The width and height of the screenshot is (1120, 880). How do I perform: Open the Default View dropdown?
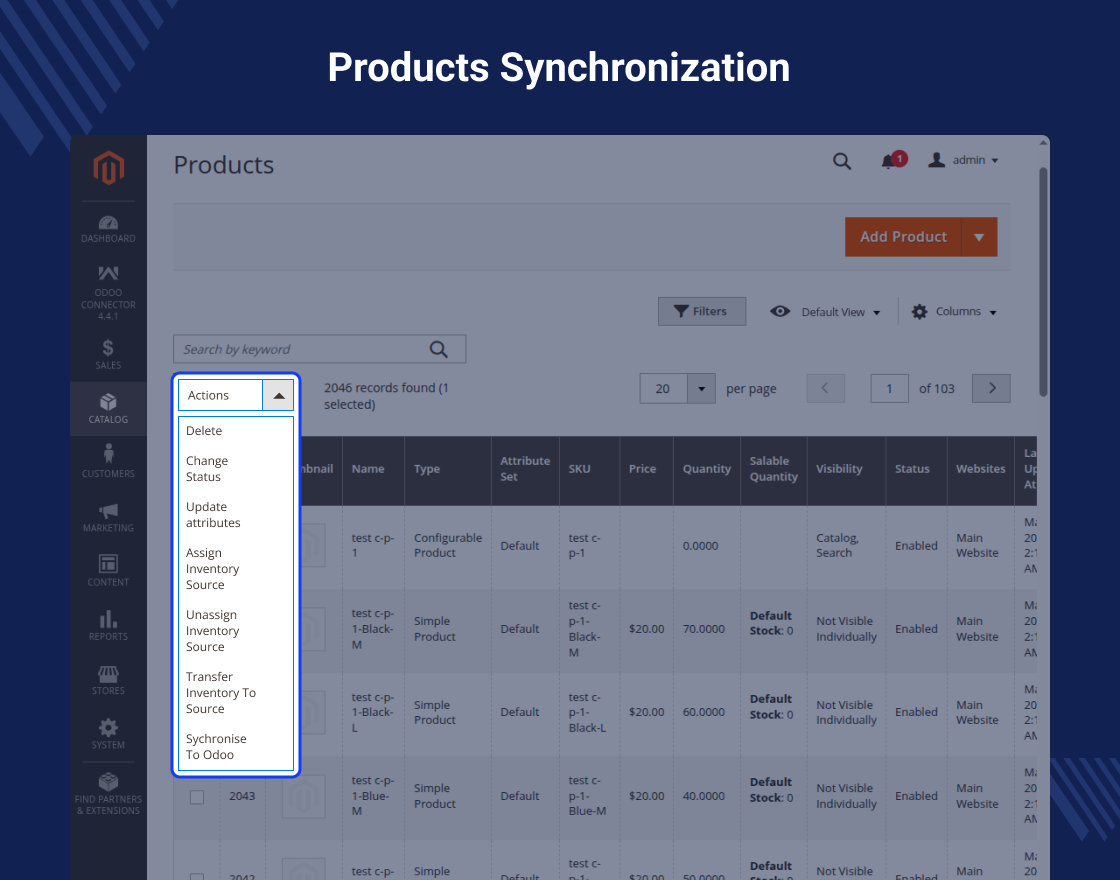coord(826,312)
